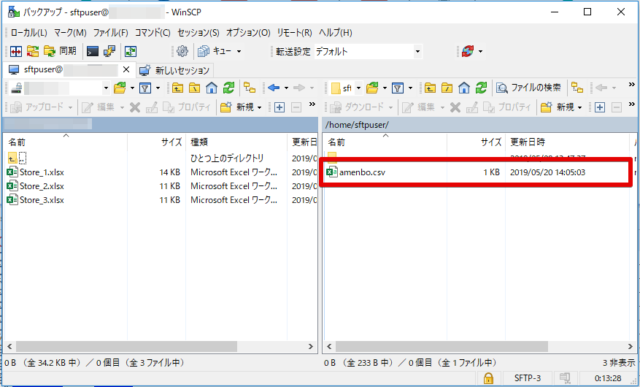Viewport: 640px width, 387px height.
Task: Open the terminal console icon
Action: tap(93, 51)
